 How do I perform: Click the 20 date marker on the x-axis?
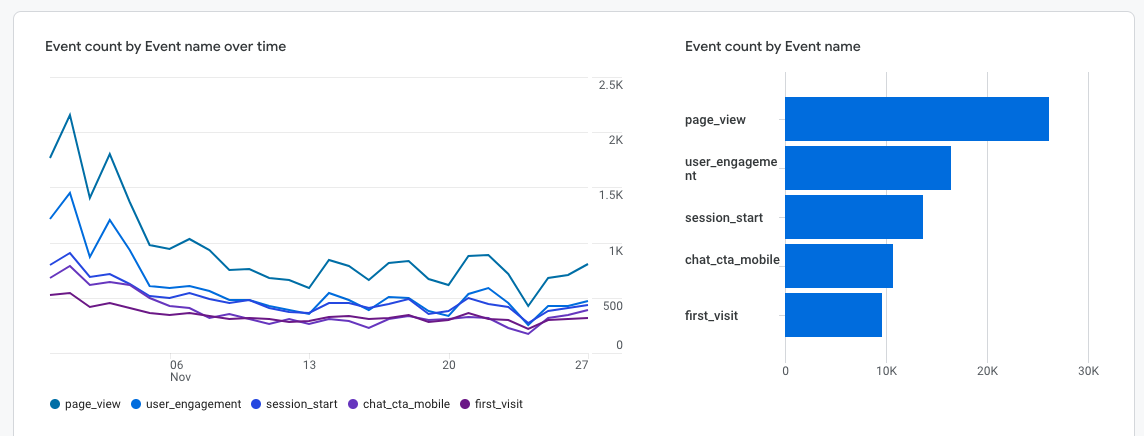click(448, 364)
